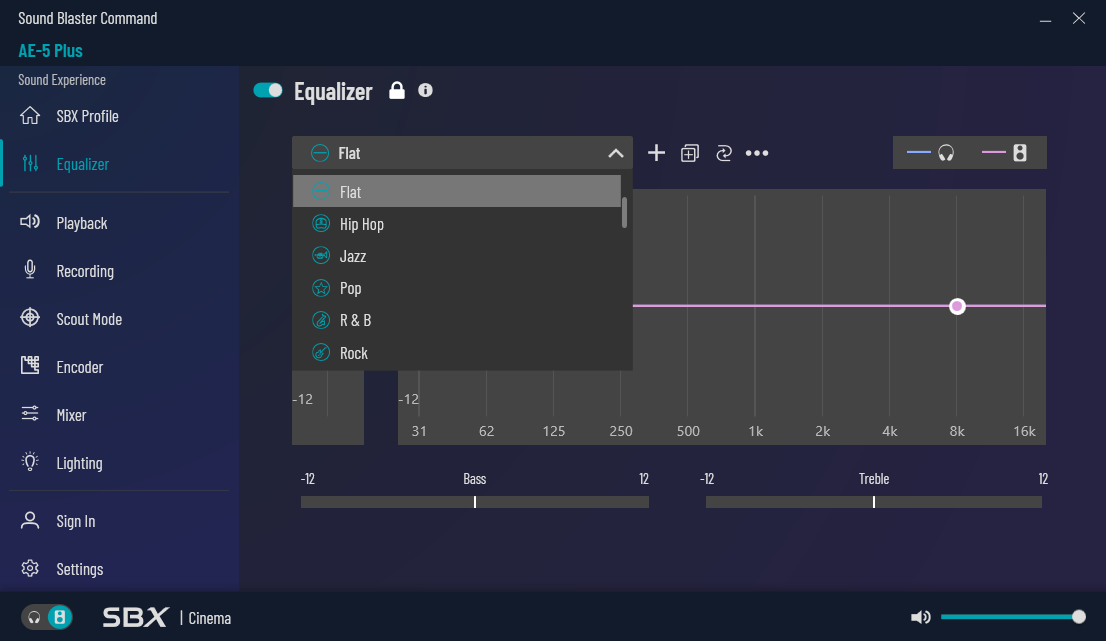Open the Lighting page

pos(79,463)
